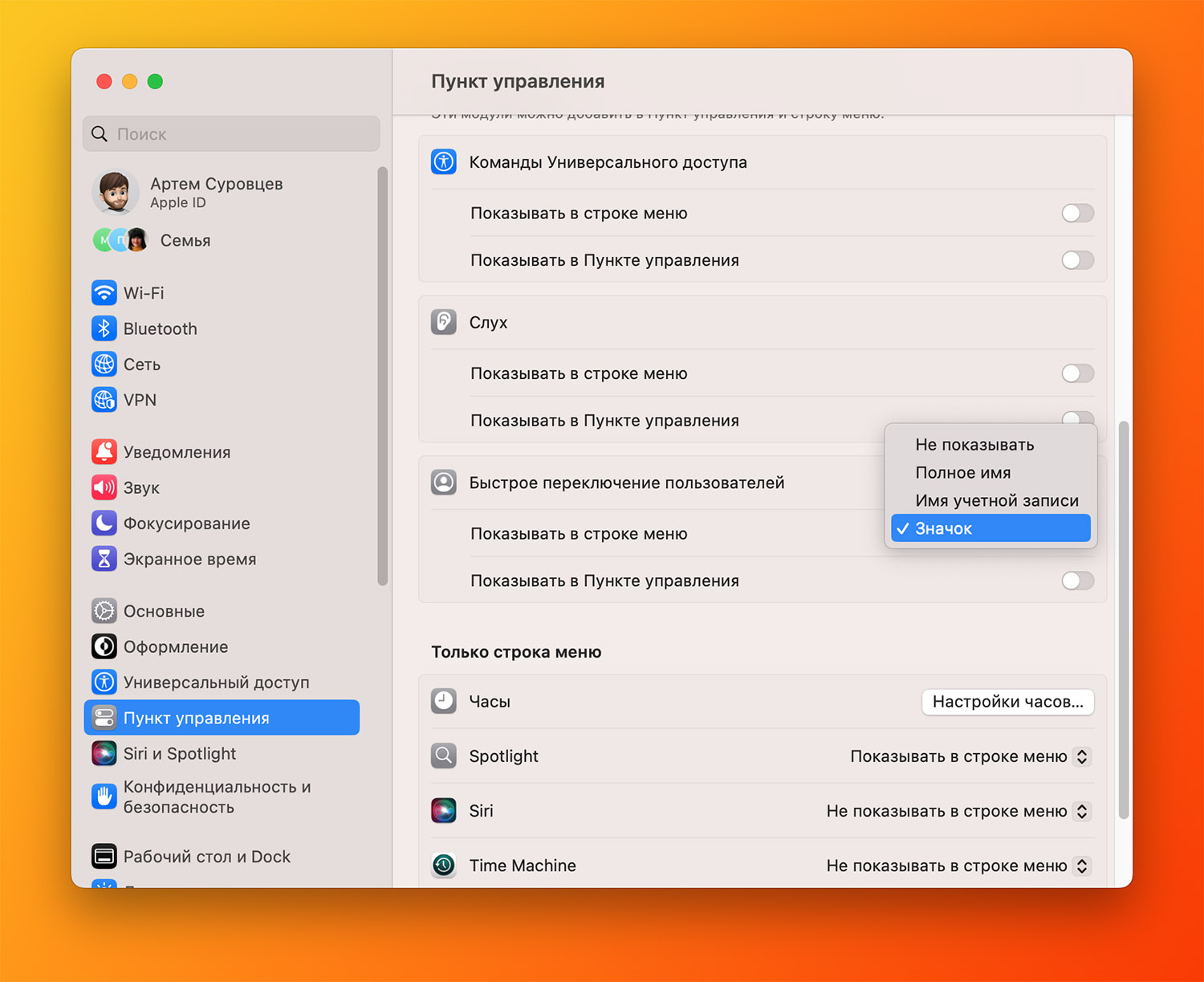Click the Поиск search field

tap(231, 134)
